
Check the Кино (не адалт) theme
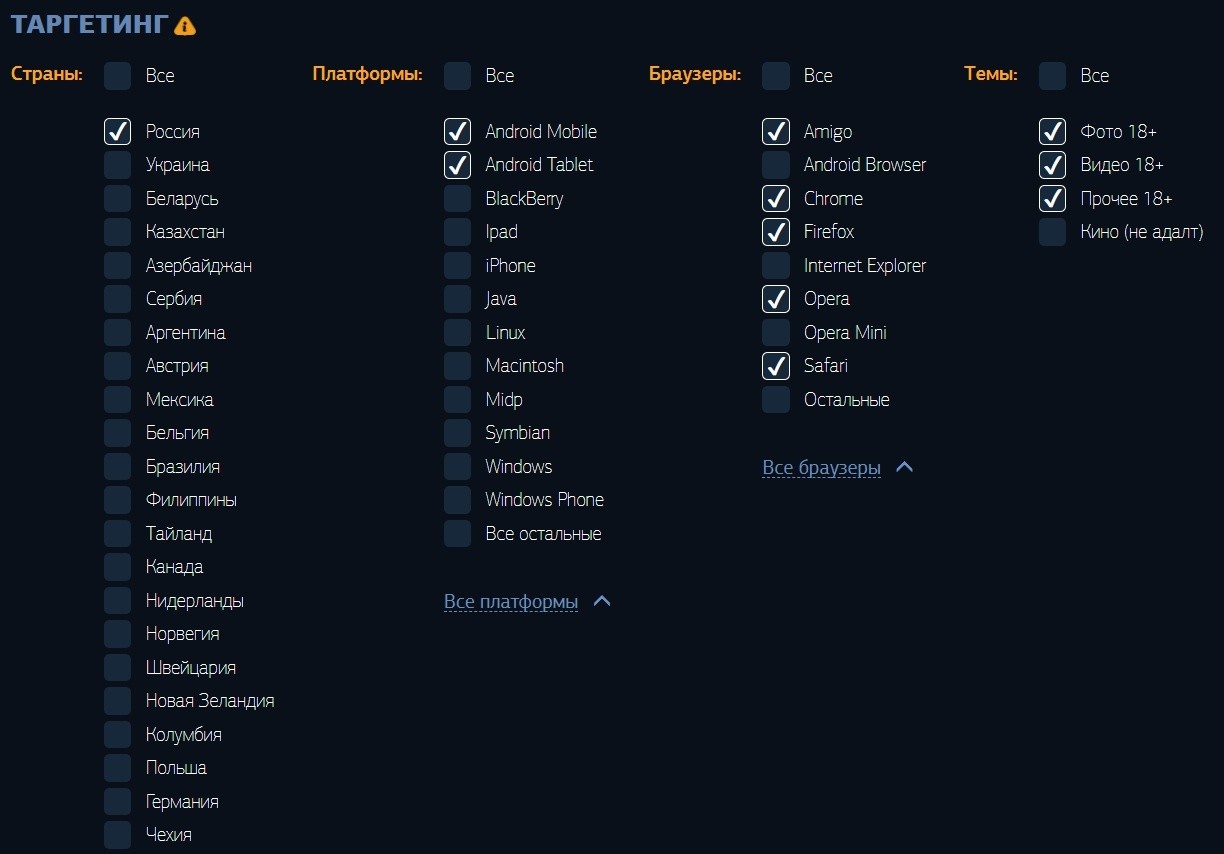(1052, 232)
